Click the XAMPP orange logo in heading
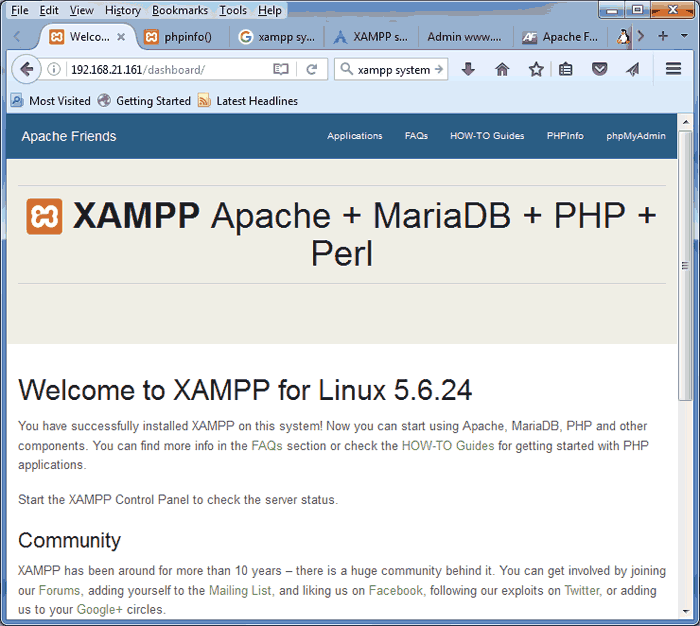This screenshot has width=700, height=626. 44,216
